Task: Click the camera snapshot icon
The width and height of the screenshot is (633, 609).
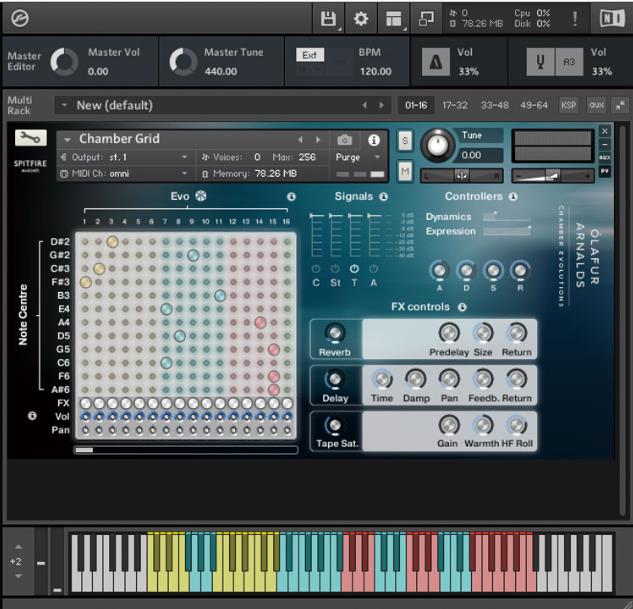Action: coord(345,140)
